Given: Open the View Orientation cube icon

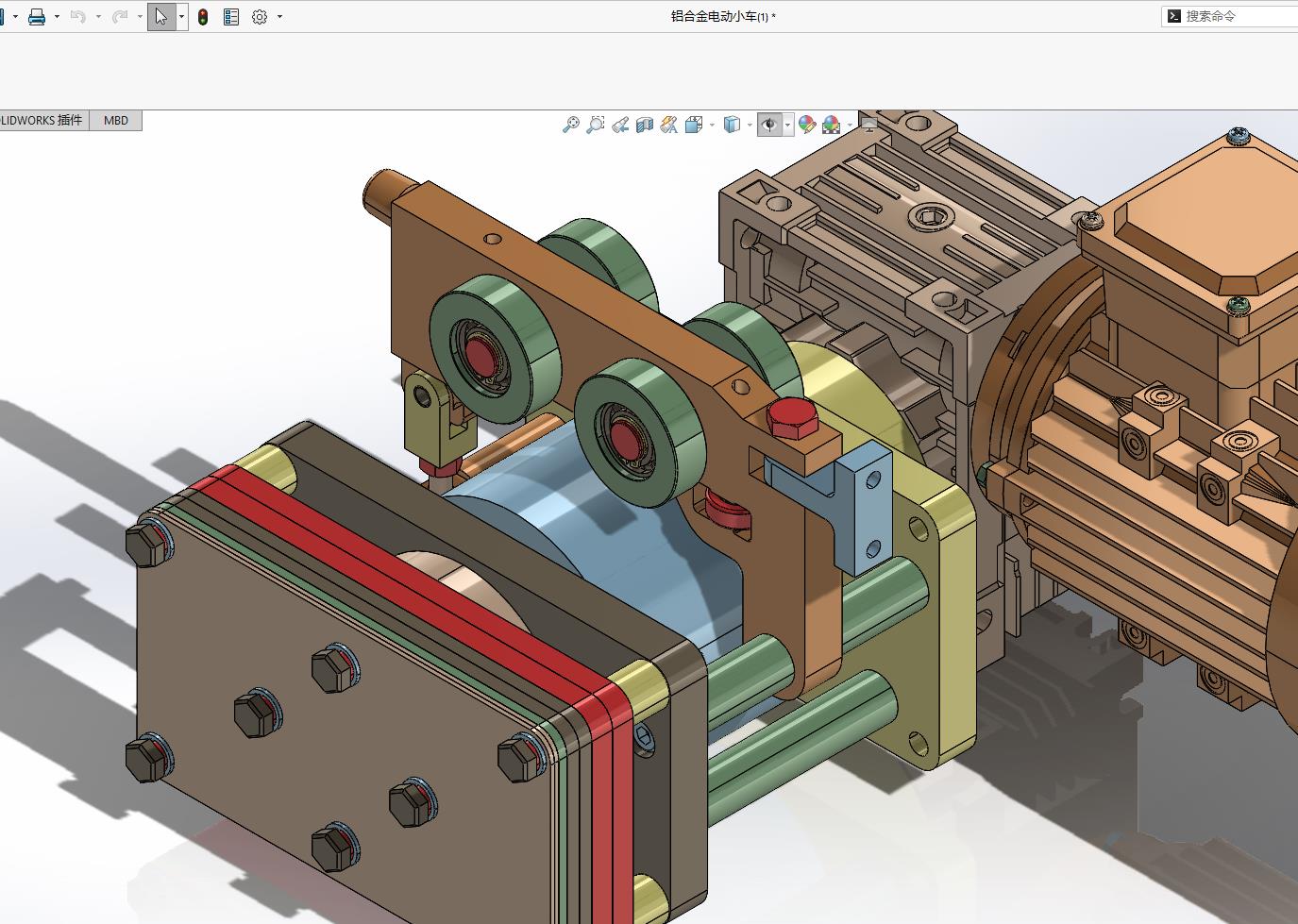Looking at the screenshot, I should (694, 125).
